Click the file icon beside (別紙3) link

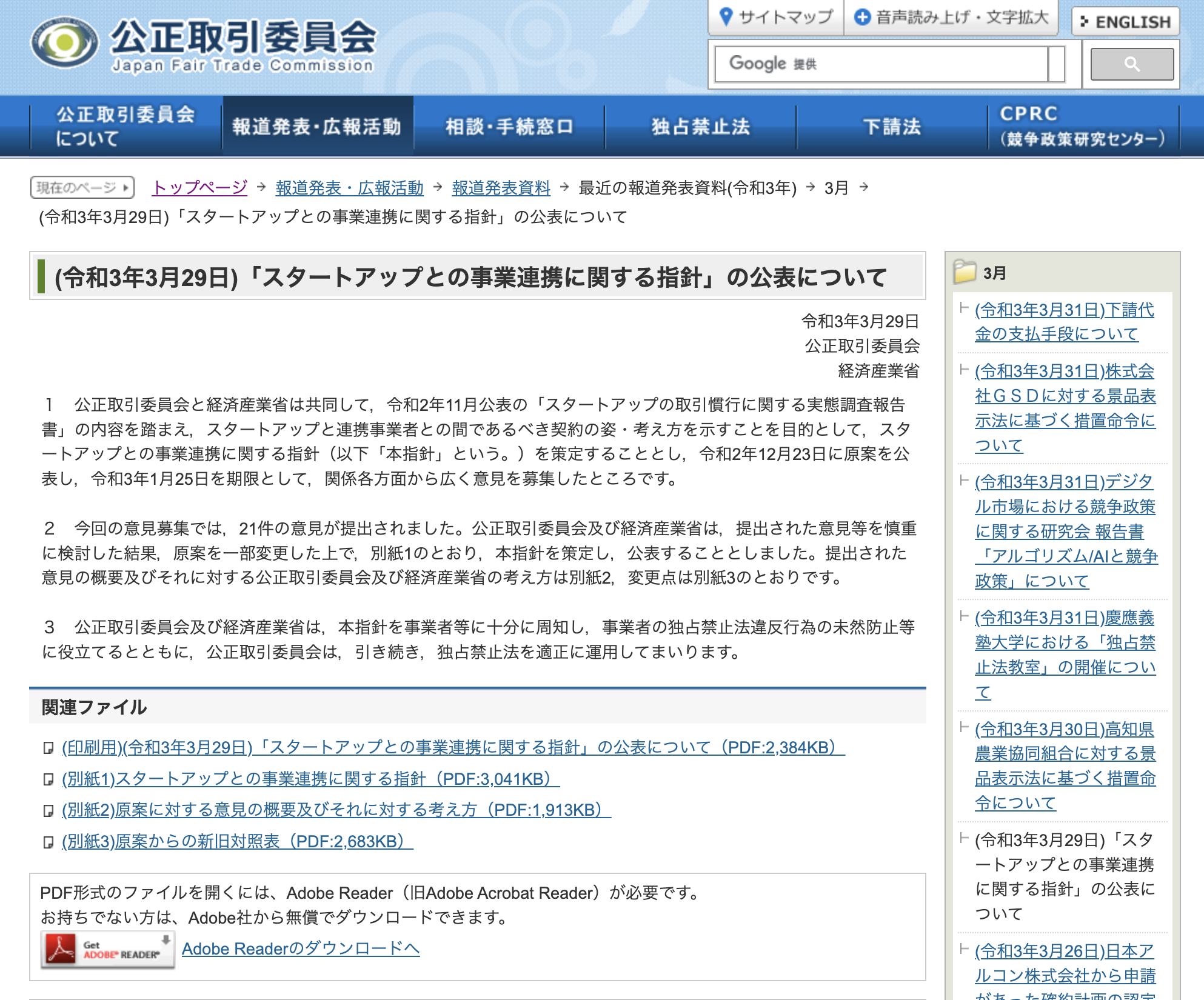pyautogui.click(x=48, y=842)
